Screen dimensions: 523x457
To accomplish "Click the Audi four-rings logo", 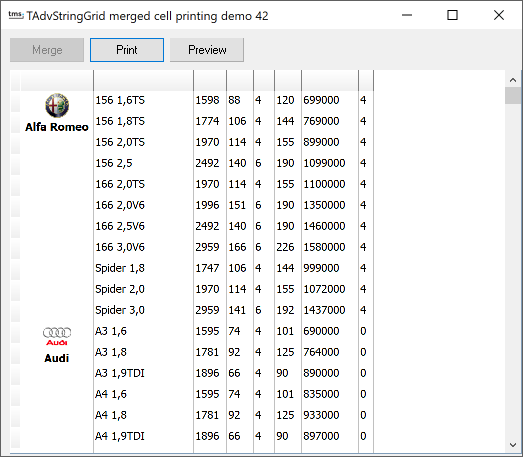I will tap(57, 333).
